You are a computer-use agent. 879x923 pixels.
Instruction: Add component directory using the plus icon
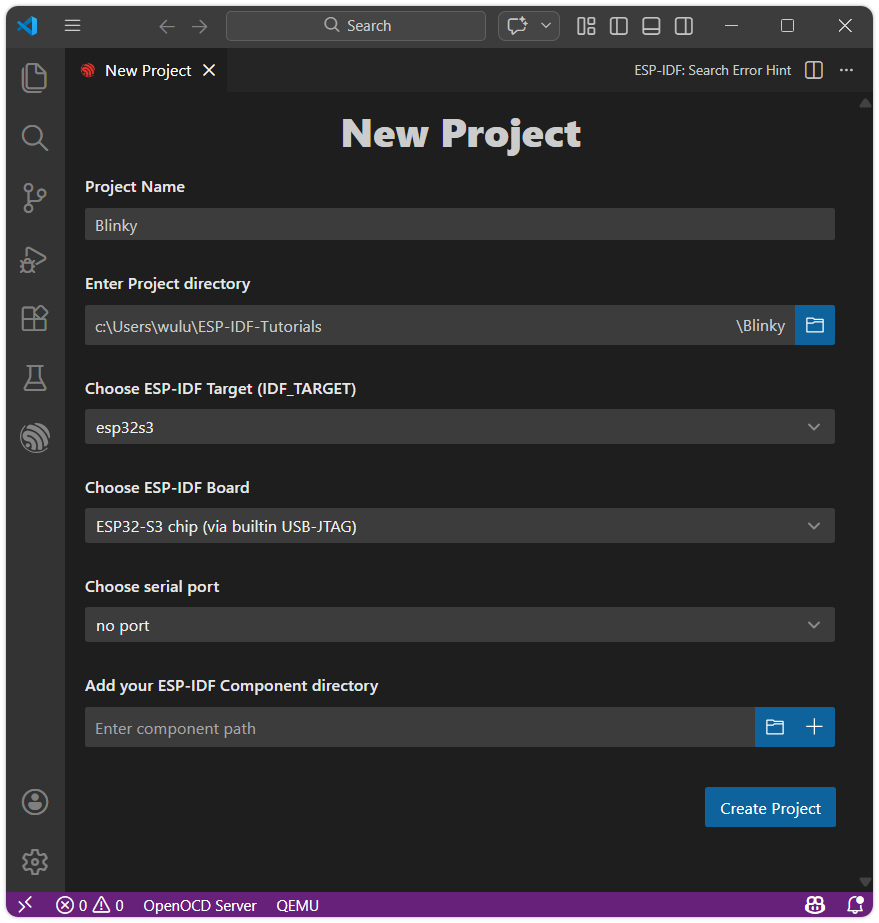(x=814, y=727)
